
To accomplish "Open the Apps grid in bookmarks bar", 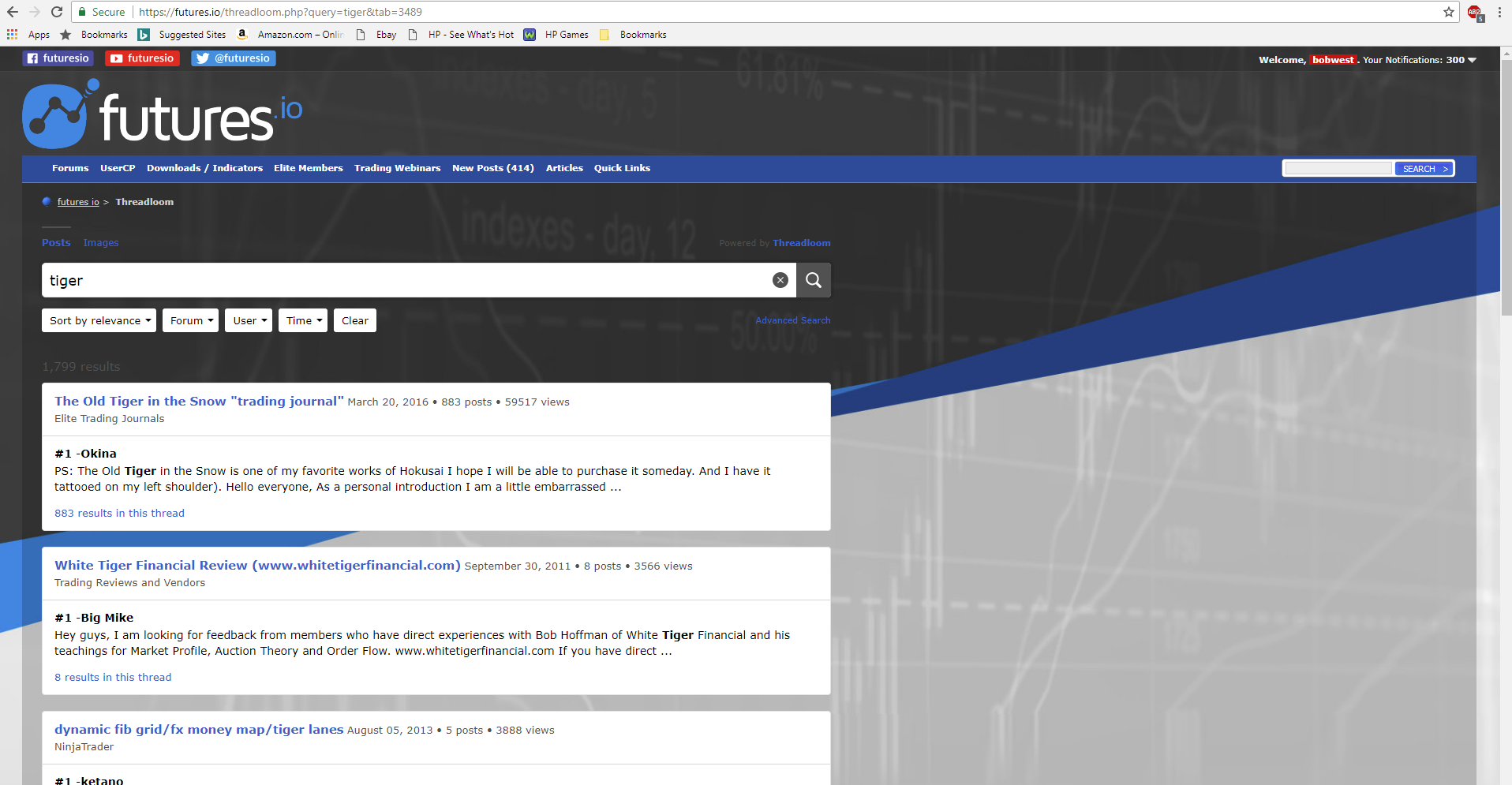I will click(28, 35).
